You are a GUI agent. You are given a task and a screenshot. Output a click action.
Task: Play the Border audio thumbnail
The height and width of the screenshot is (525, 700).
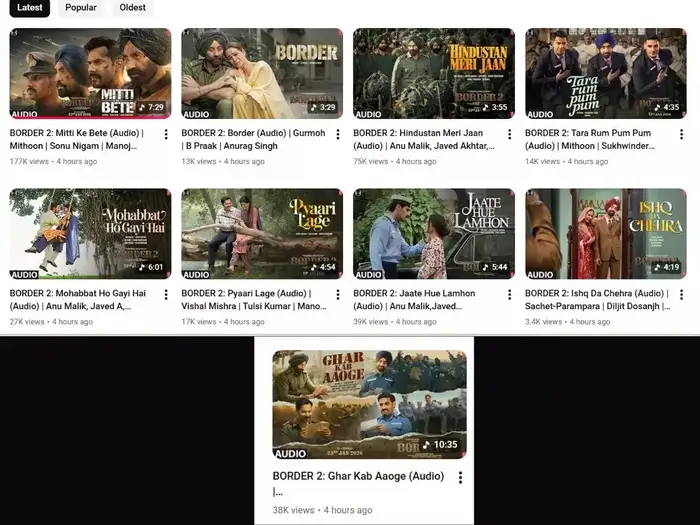pyautogui.click(x=261, y=73)
